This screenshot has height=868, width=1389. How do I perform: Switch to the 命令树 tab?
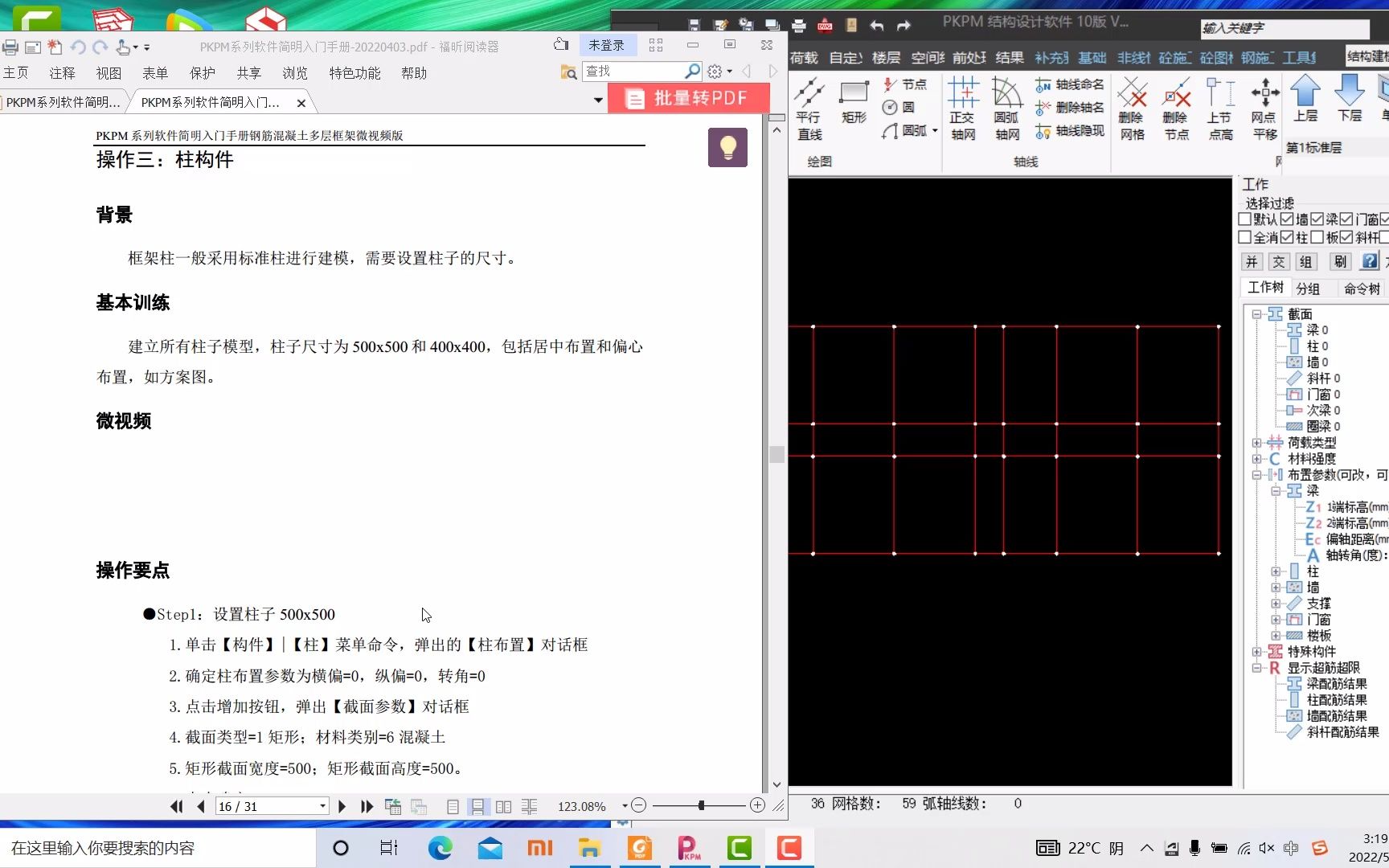[x=1362, y=288]
